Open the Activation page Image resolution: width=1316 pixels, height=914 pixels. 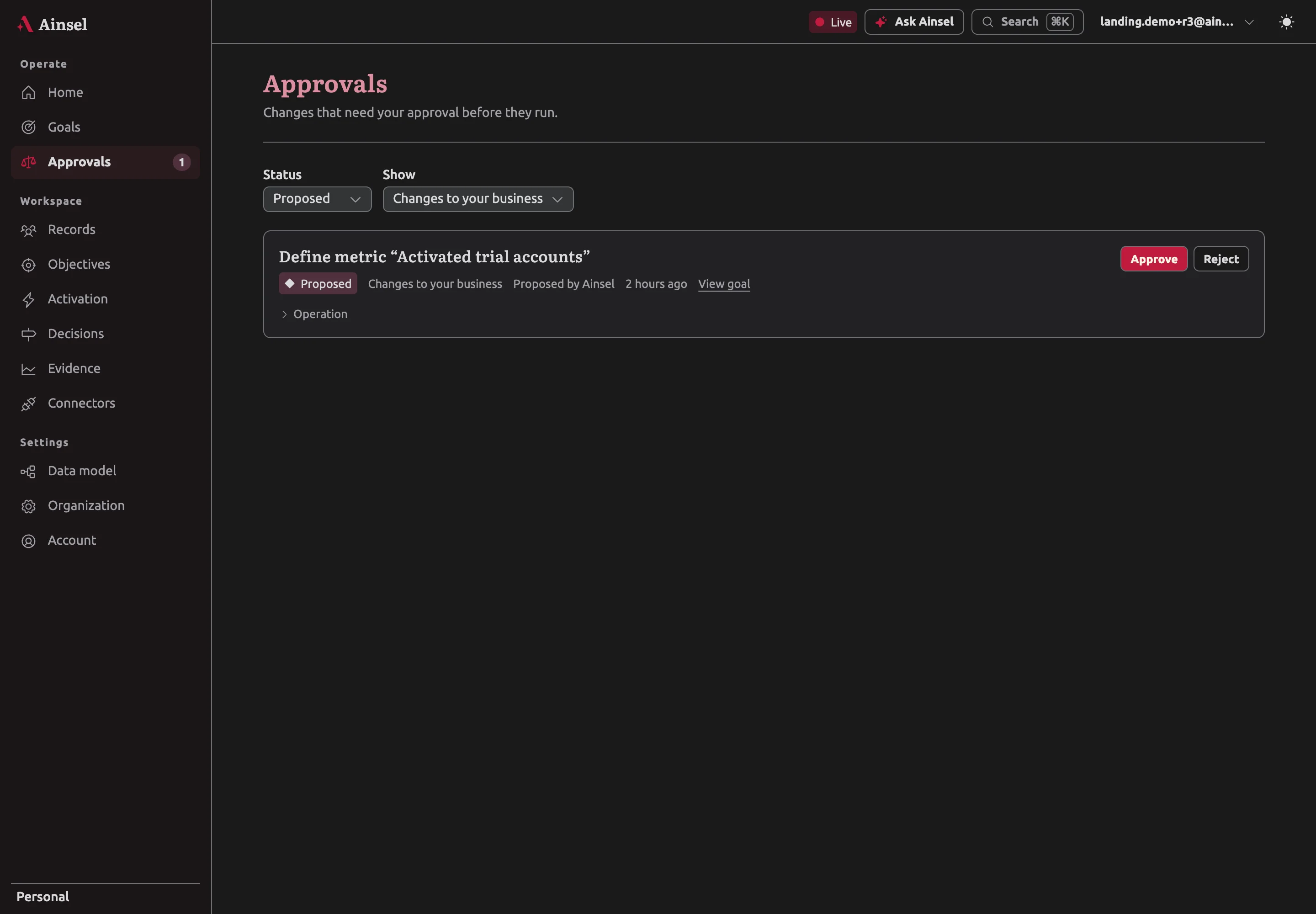coord(106,299)
